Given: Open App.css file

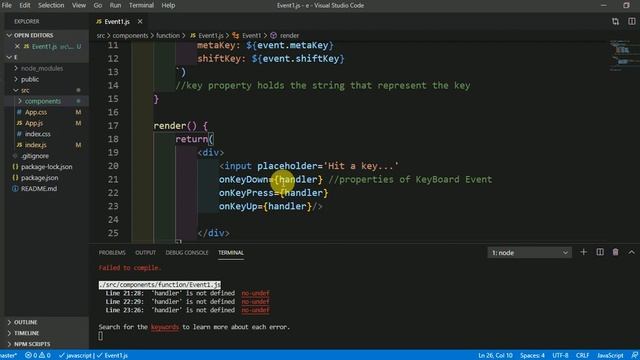Looking at the screenshot, I should pyautogui.click(x=36, y=112).
